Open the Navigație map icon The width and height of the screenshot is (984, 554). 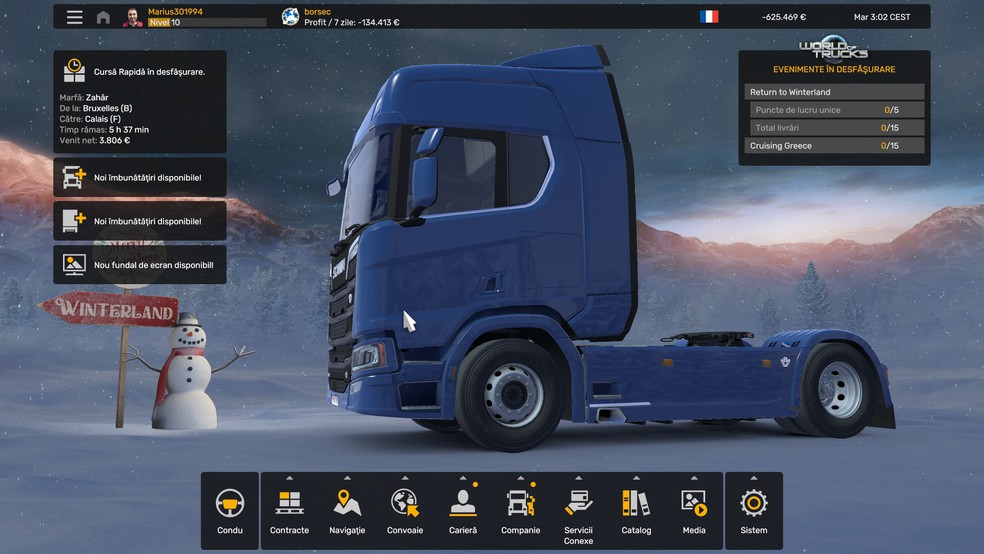tap(347, 504)
